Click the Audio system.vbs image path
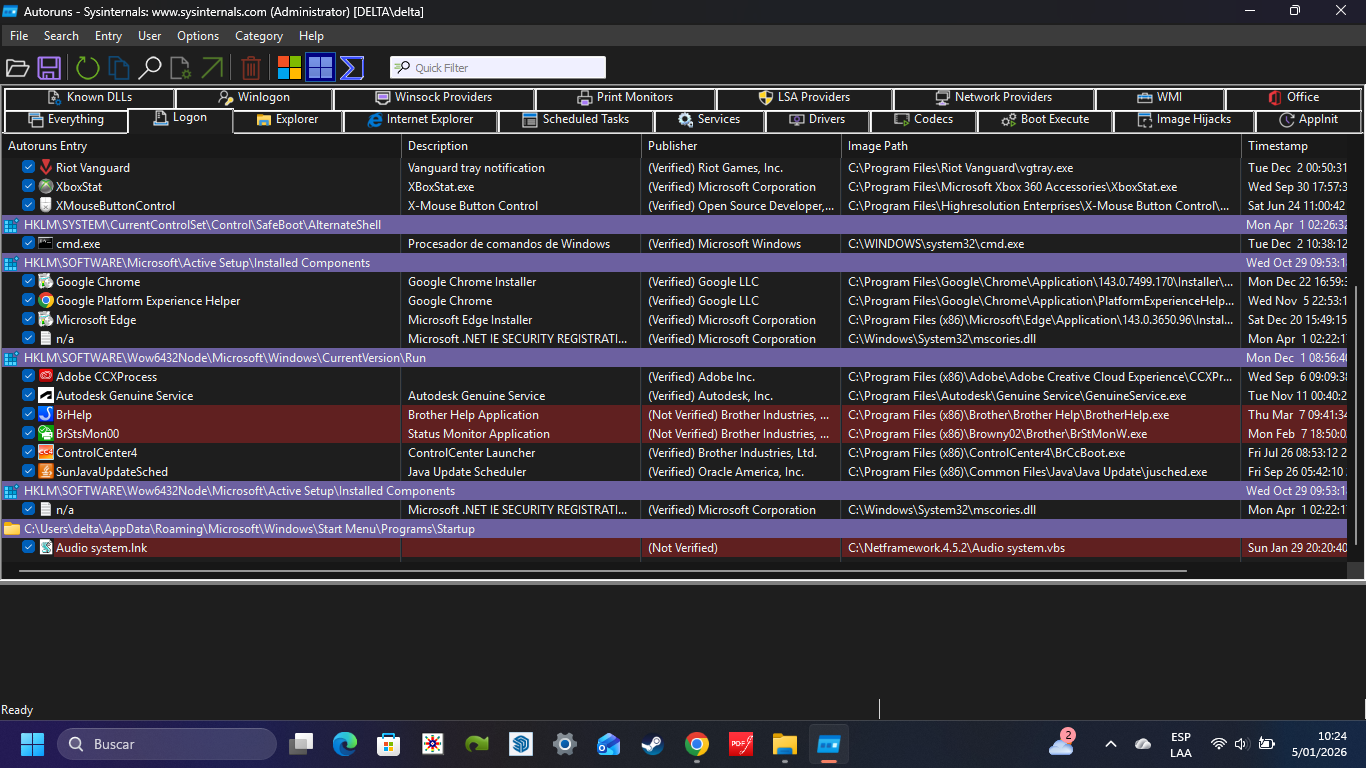The height and width of the screenshot is (768, 1366). tap(957, 548)
